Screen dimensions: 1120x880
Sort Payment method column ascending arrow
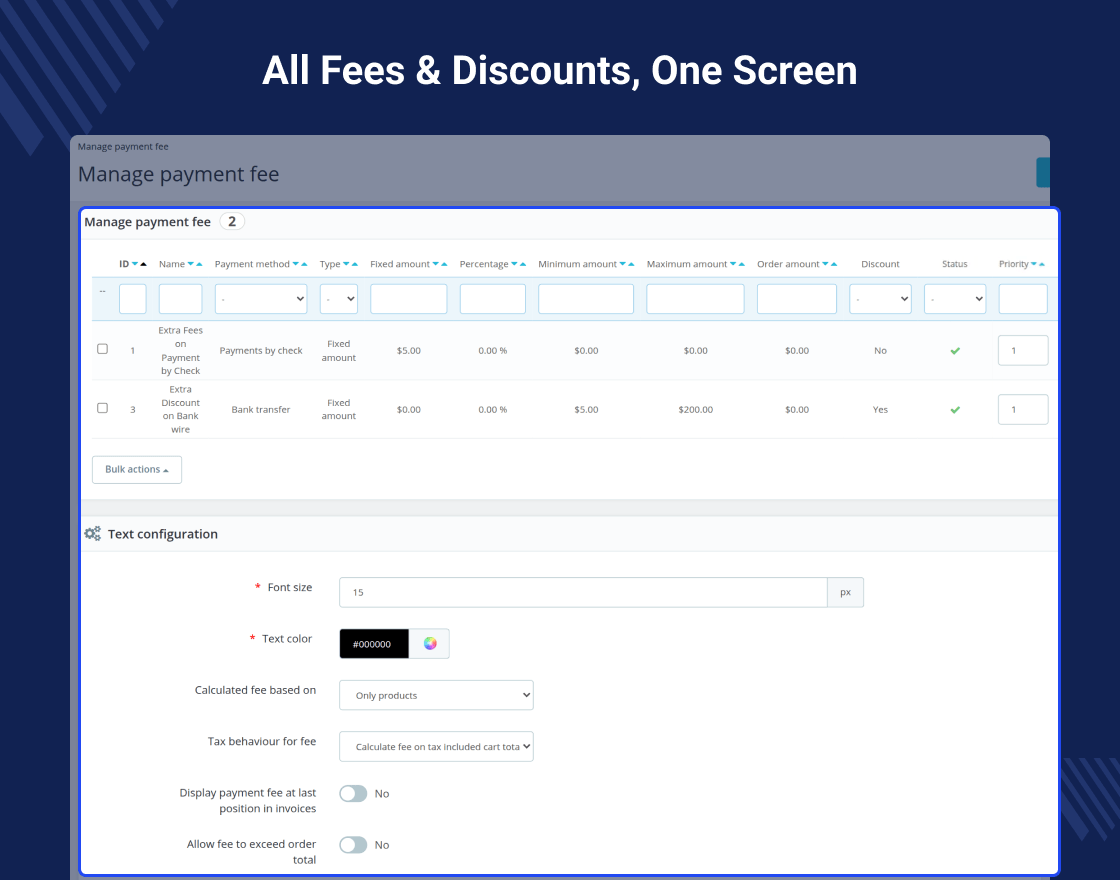point(304,264)
